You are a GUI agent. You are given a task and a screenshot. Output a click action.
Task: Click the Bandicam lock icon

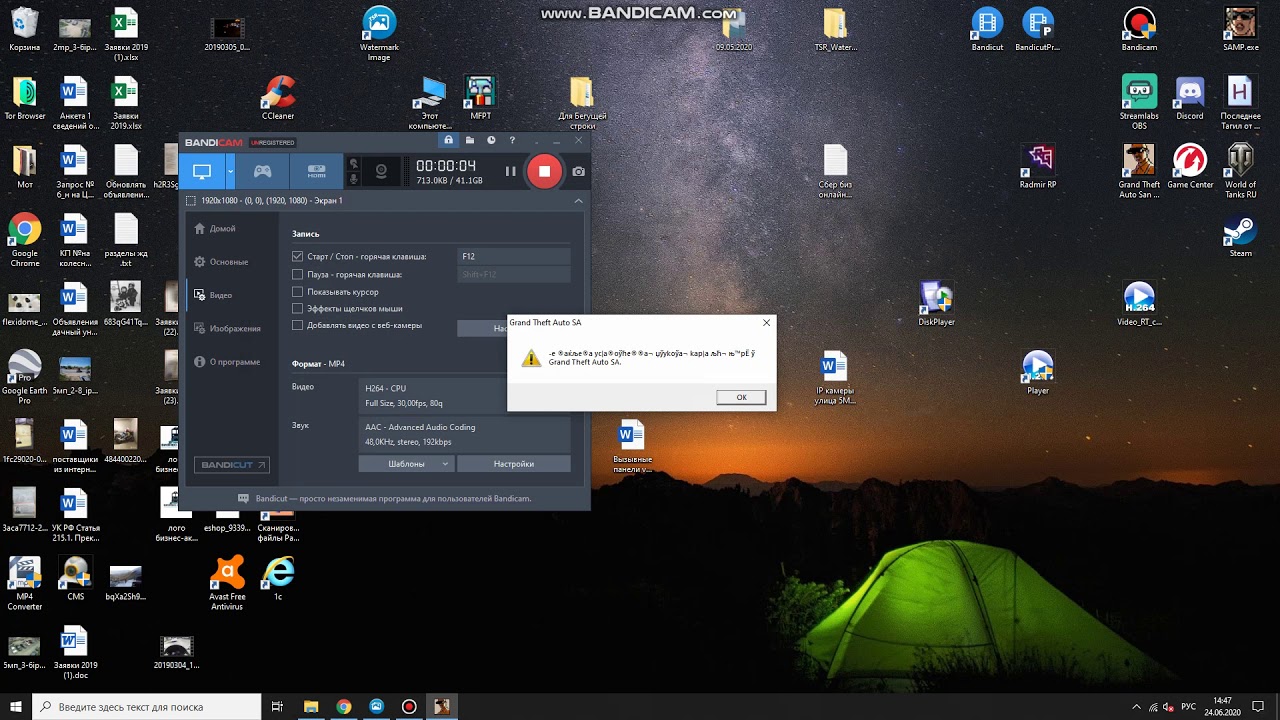tap(448, 141)
